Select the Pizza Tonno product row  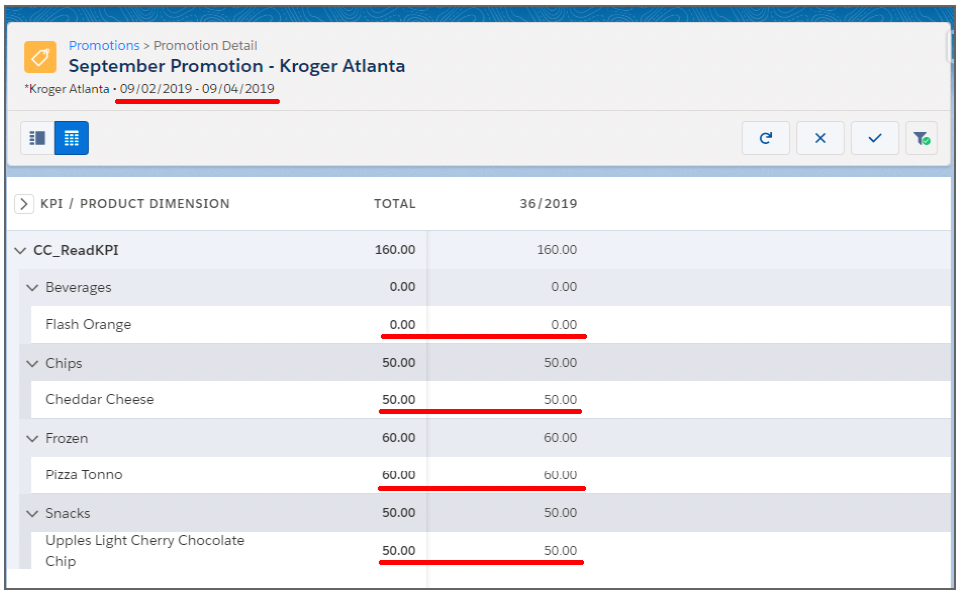491,475
